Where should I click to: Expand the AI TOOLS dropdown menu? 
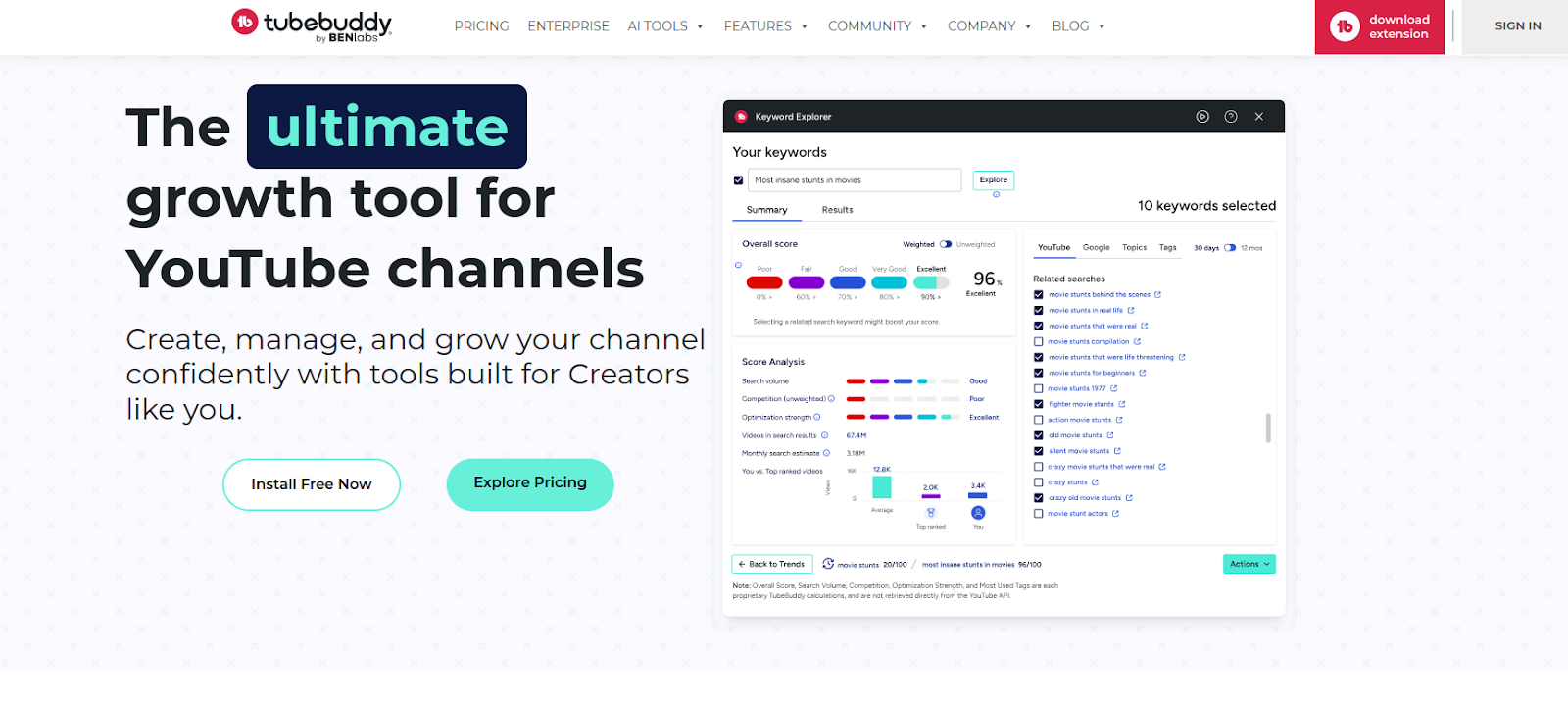665,26
